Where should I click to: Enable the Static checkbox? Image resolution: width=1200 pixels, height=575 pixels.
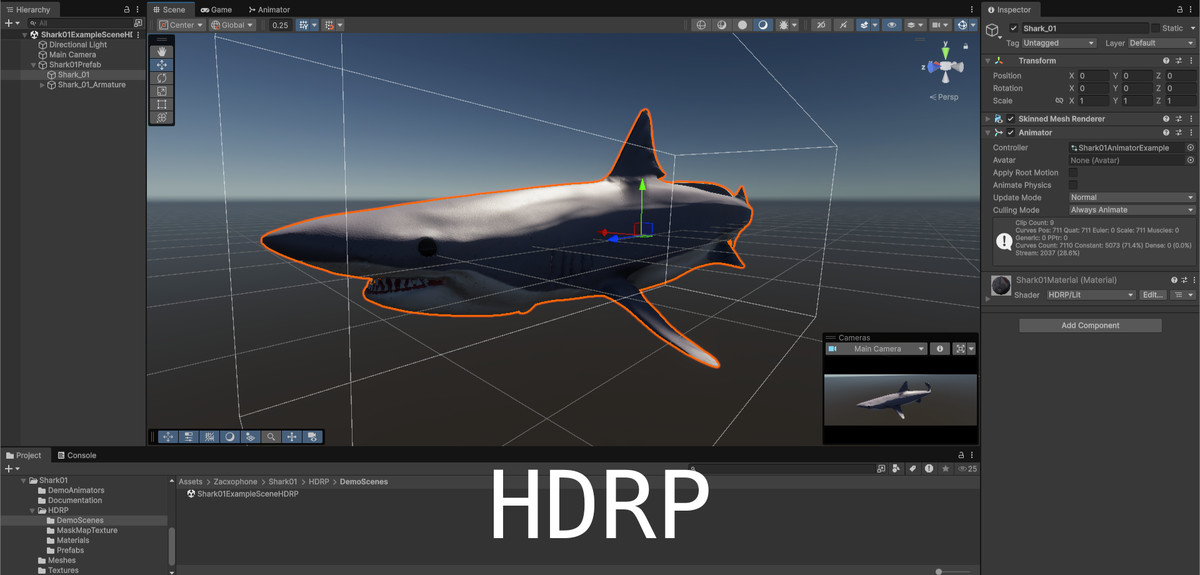coord(1155,28)
